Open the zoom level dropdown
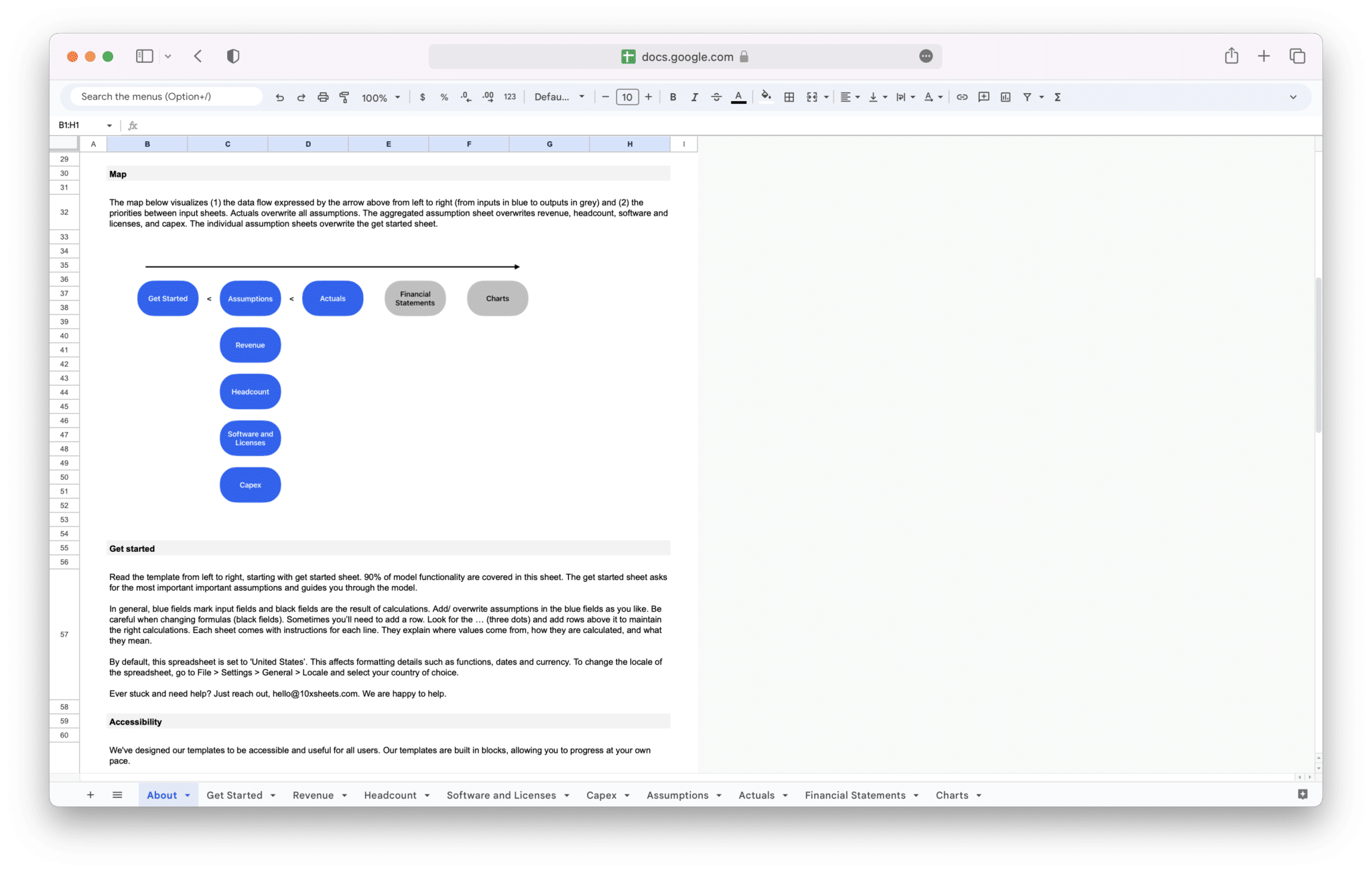The height and width of the screenshot is (872, 1372). click(x=379, y=96)
